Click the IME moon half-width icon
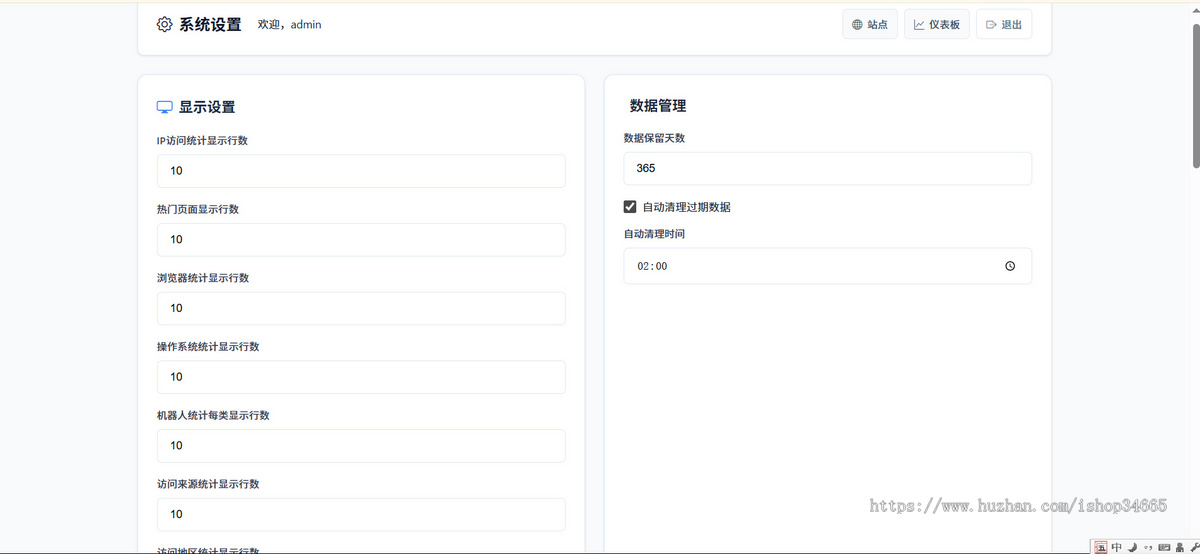This screenshot has width=1200, height=554. [x=1133, y=547]
